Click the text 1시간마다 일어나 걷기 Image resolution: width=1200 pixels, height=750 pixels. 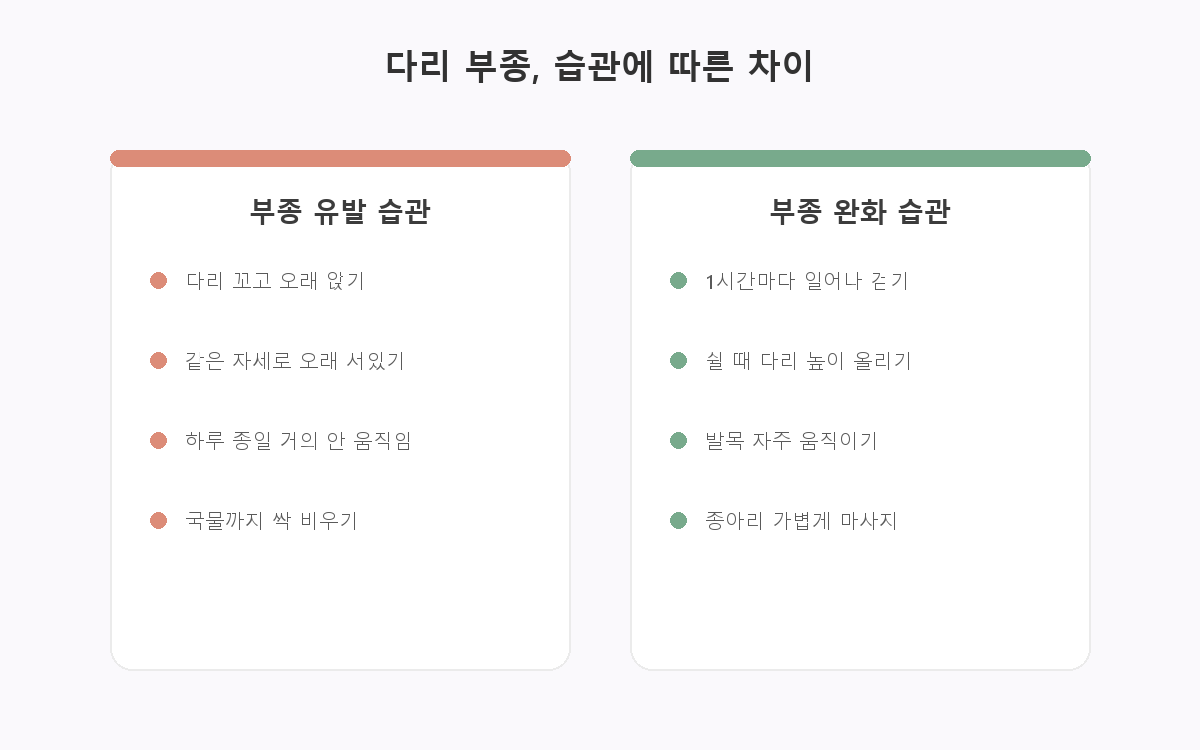pyautogui.click(x=807, y=281)
